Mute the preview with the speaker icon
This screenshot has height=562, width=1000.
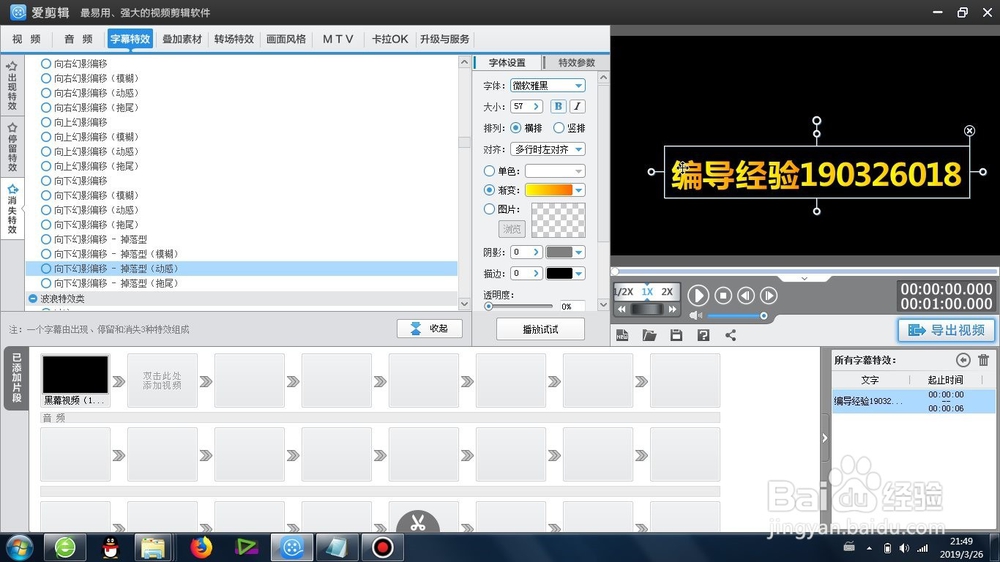point(695,316)
